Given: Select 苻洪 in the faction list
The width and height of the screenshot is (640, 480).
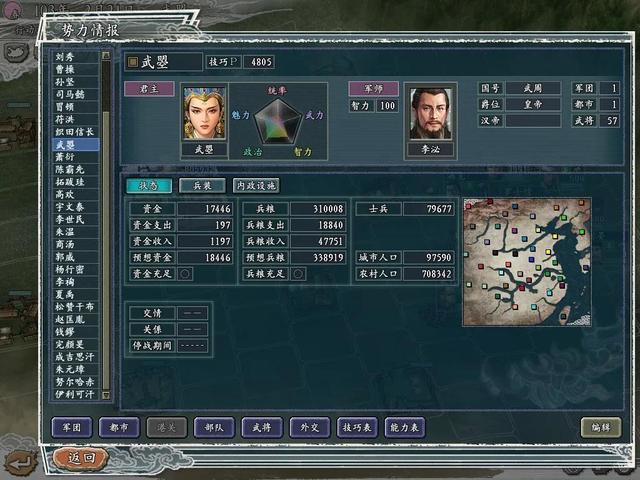Looking at the screenshot, I should 76,119.
